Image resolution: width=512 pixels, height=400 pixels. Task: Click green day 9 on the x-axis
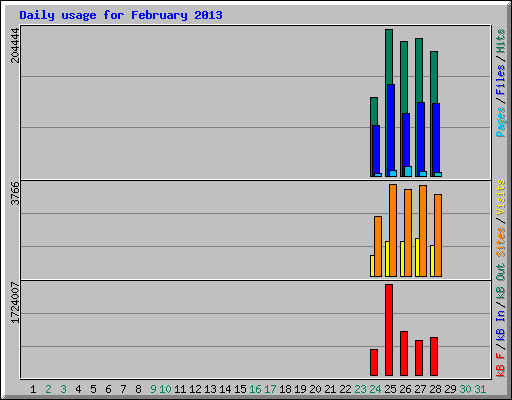click(x=153, y=389)
